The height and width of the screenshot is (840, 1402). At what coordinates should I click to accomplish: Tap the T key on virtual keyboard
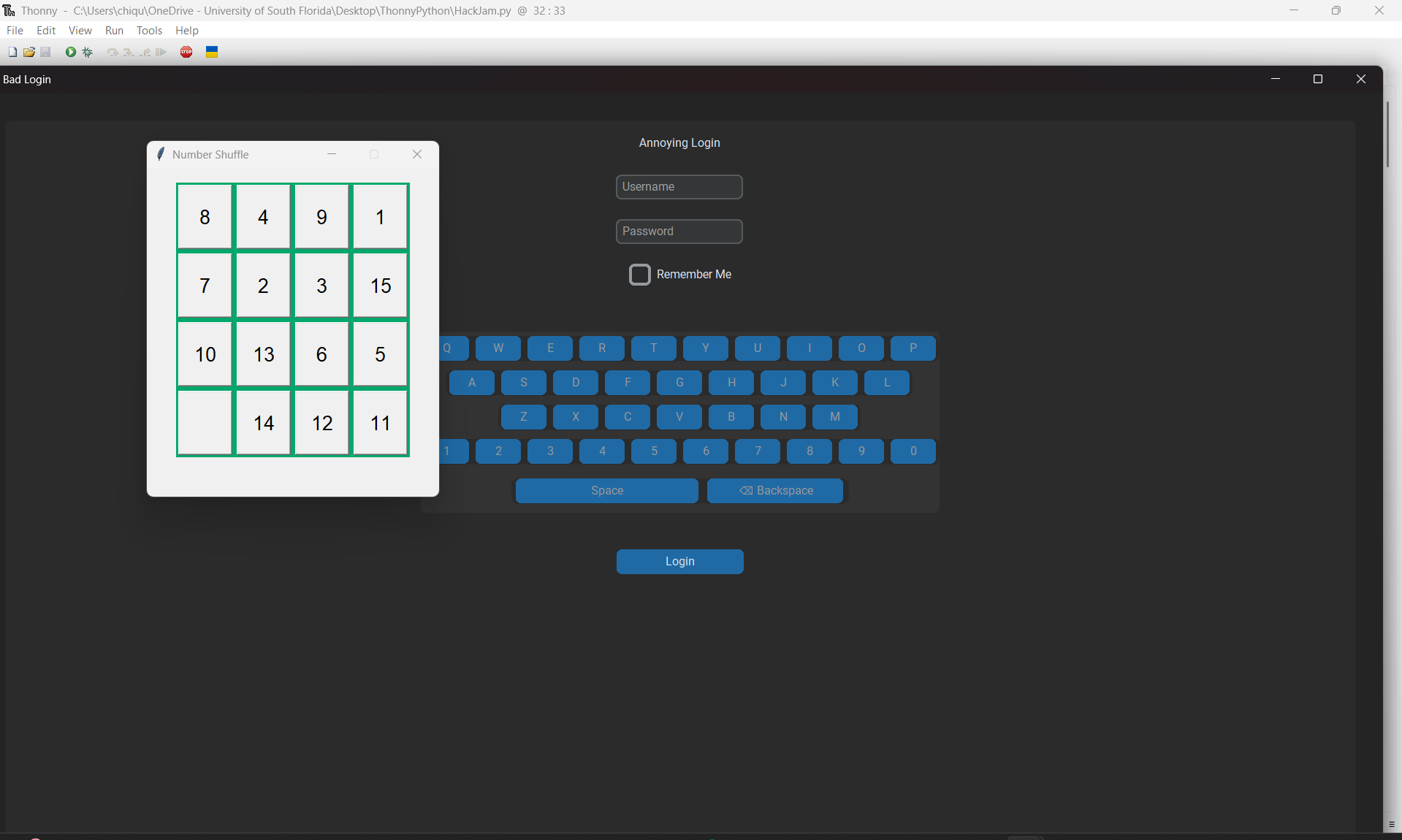(x=654, y=348)
